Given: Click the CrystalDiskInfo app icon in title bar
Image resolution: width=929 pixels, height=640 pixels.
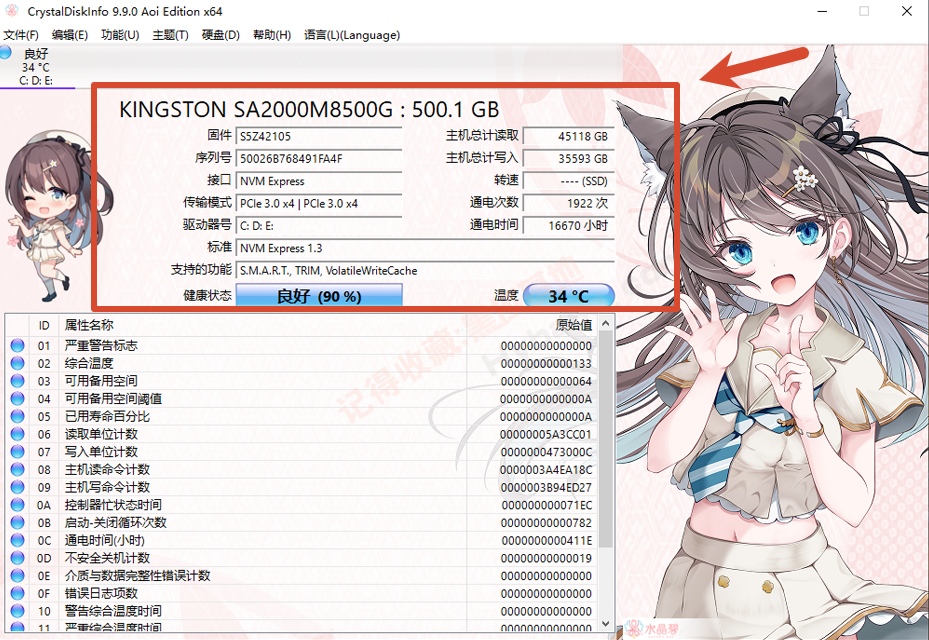Looking at the screenshot, I should 11,11.
